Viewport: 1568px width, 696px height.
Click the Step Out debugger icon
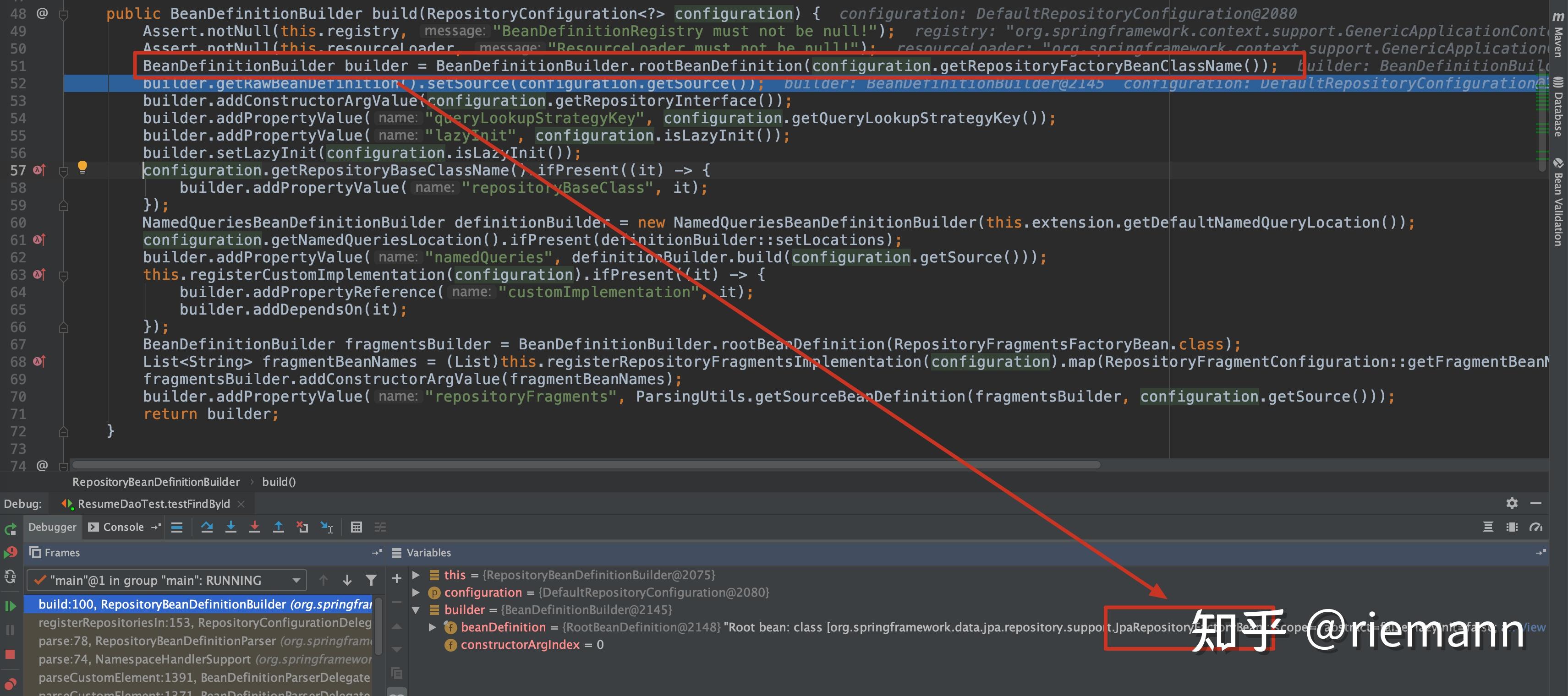(x=278, y=527)
